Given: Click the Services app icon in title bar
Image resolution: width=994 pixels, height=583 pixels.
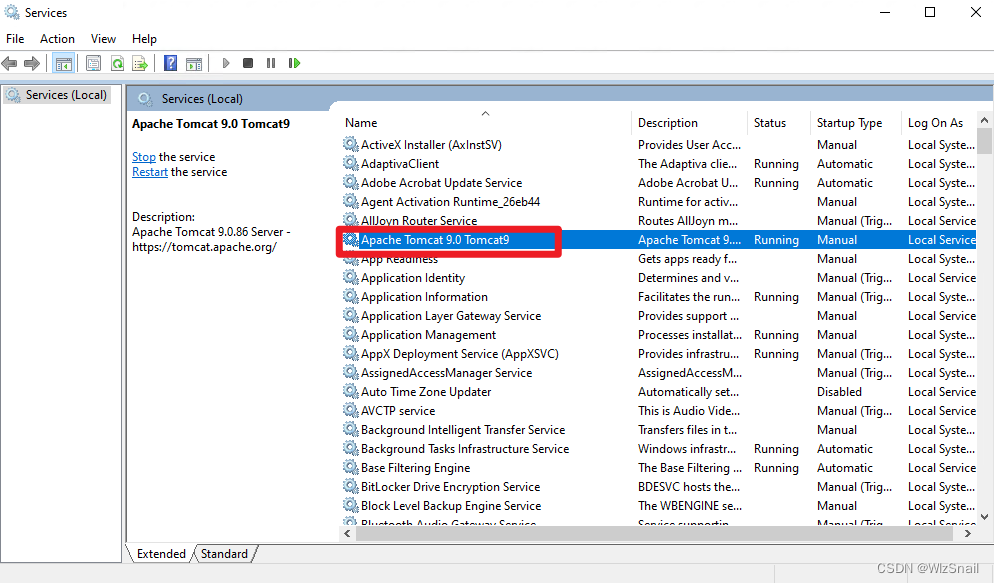Looking at the screenshot, I should [11, 12].
